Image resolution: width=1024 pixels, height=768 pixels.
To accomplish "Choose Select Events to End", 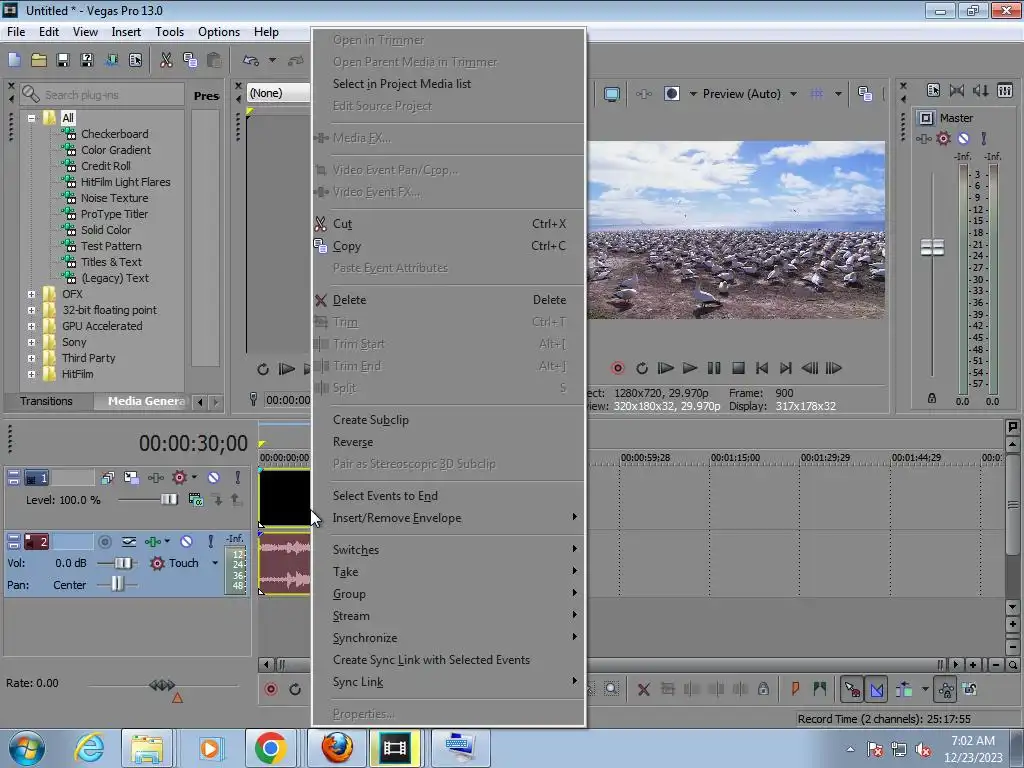I will (449, 496).
